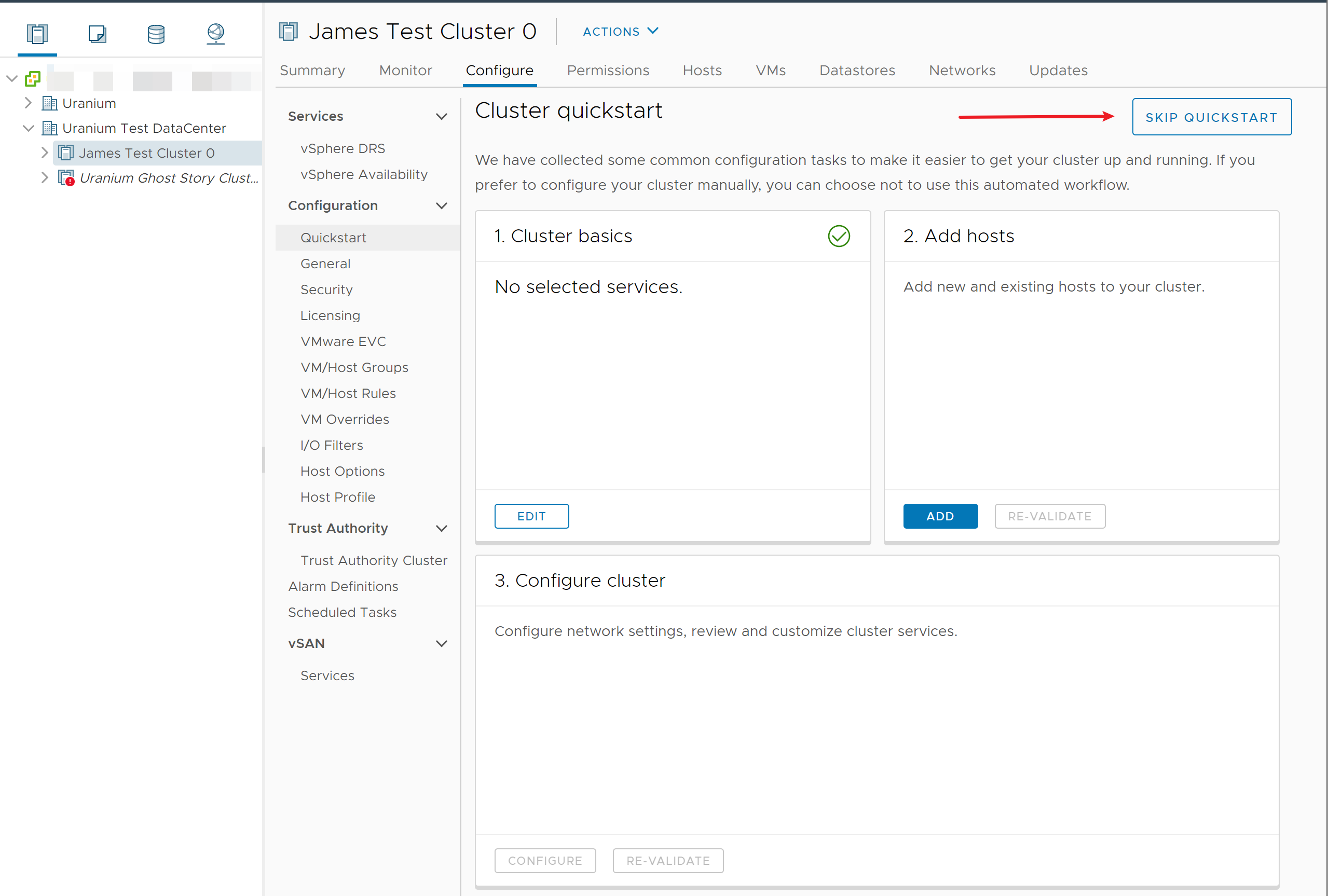
Task: Expand the Uranium datacenter tree node
Action: pyautogui.click(x=28, y=103)
